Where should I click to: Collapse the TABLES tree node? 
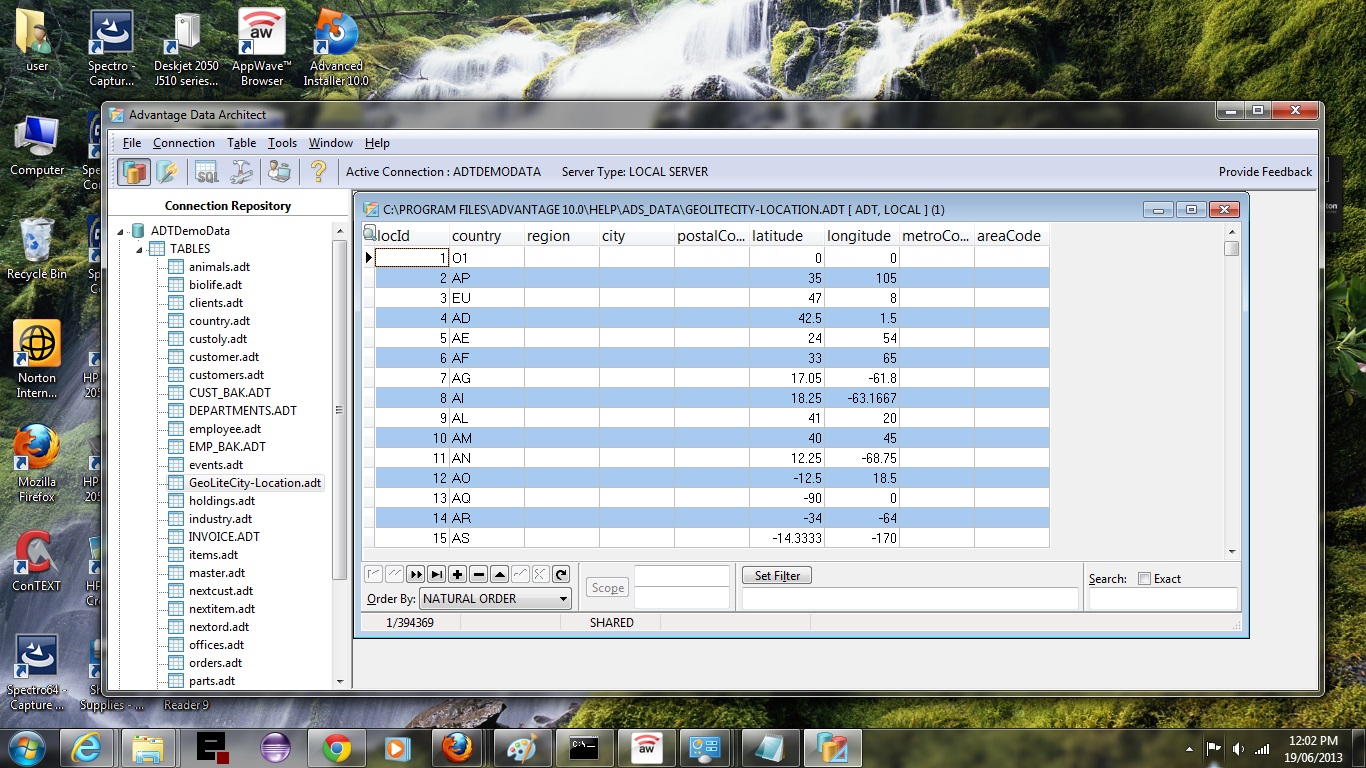pyautogui.click(x=140, y=249)
